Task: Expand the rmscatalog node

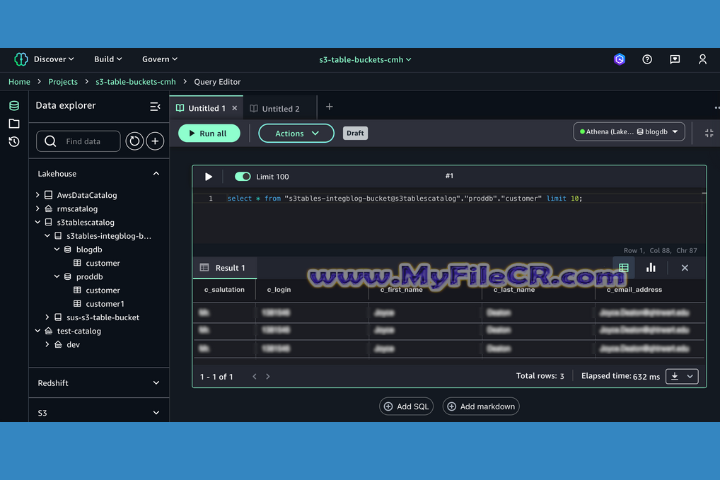Action: 38,209
